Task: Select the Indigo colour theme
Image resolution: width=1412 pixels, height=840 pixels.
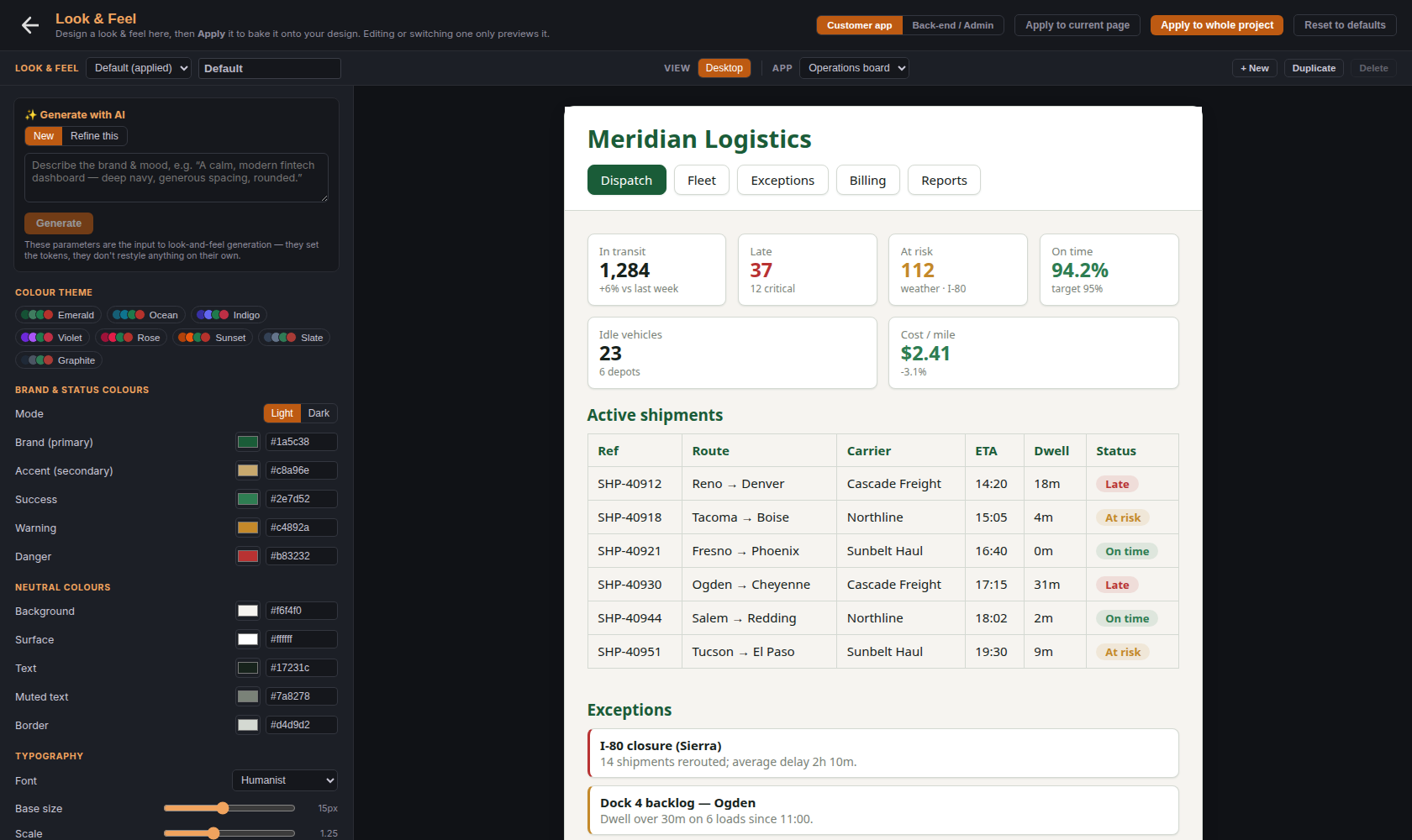Action: pos(229,315)
